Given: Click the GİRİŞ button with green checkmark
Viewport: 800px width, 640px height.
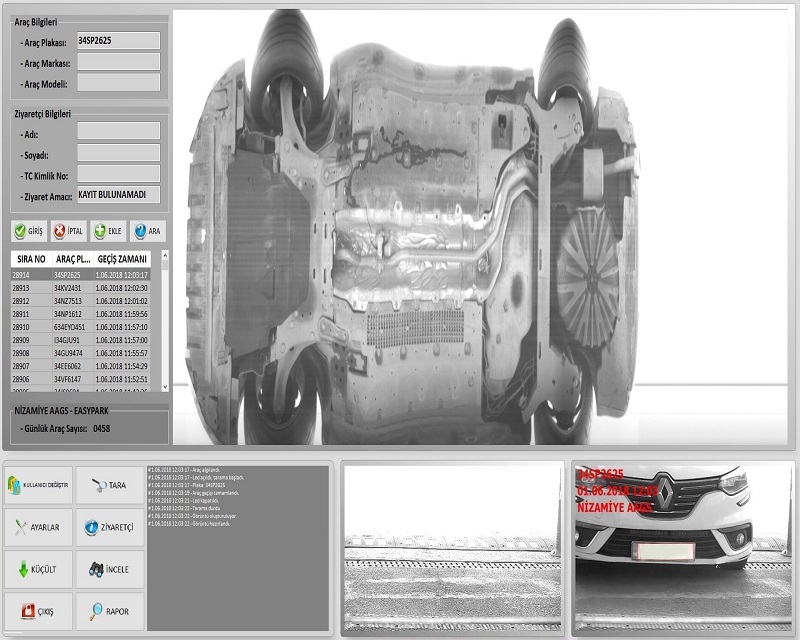Looking at the screenshot, I should pyautogui.click(x=28, y=231).
